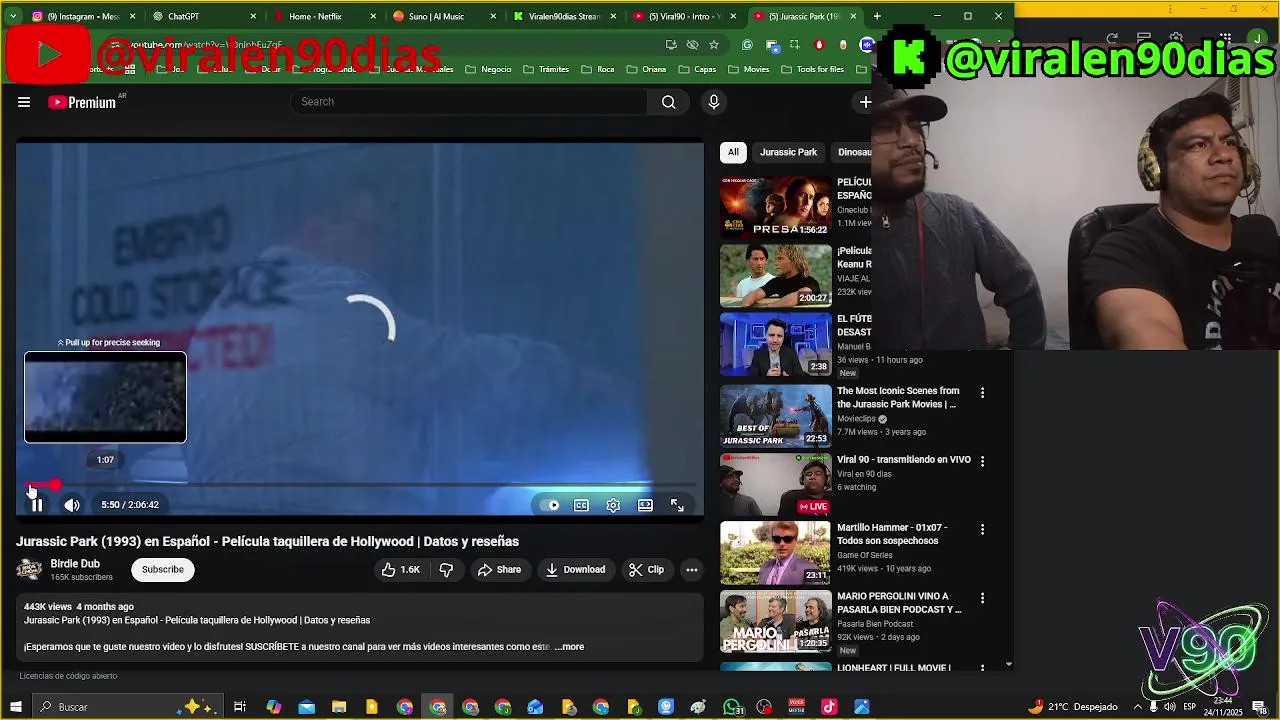Switch to the Suno AI Music tab

point(443,16)
